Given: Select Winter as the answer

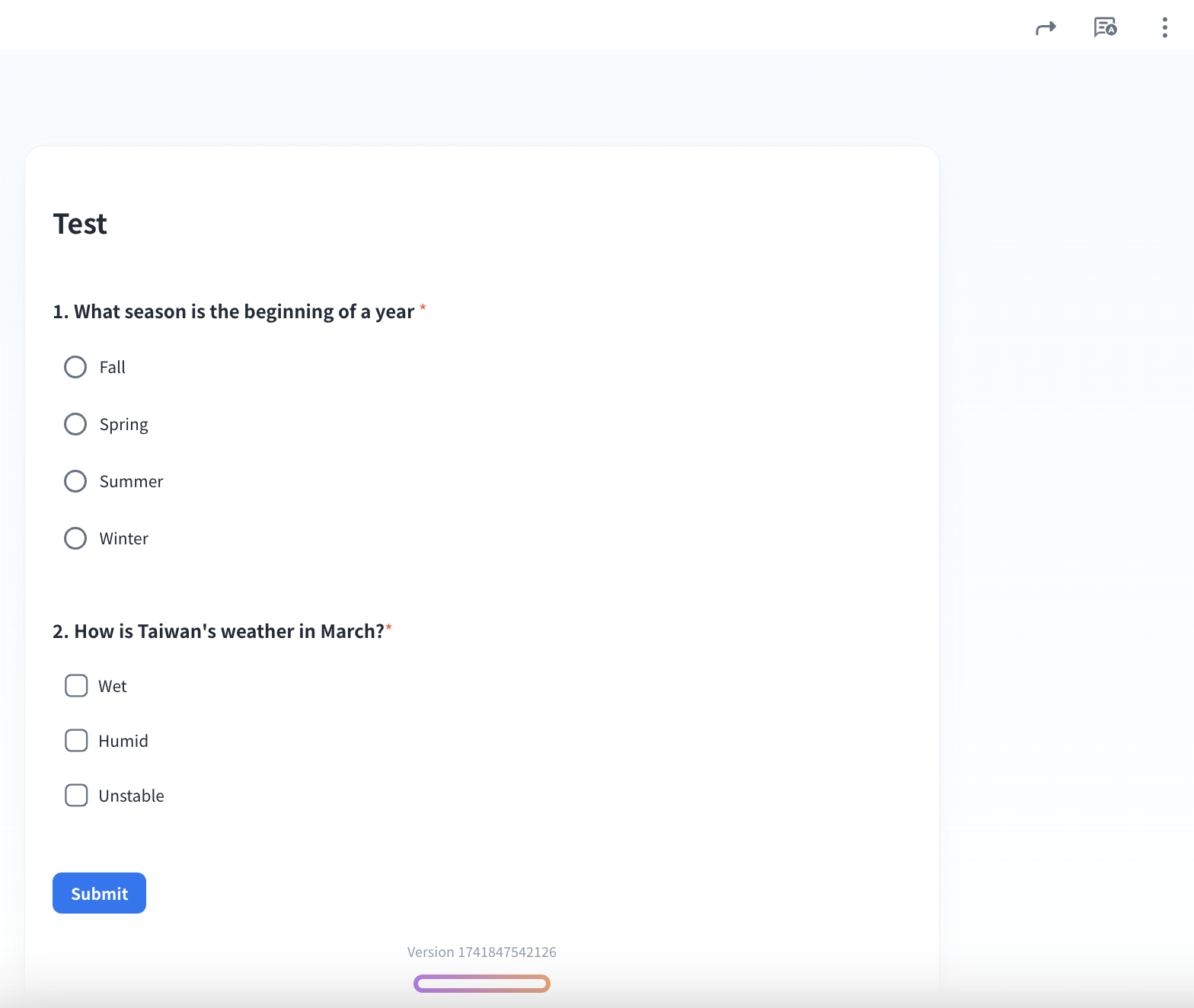Looking at the screenshot, I should tap(75, 538).
